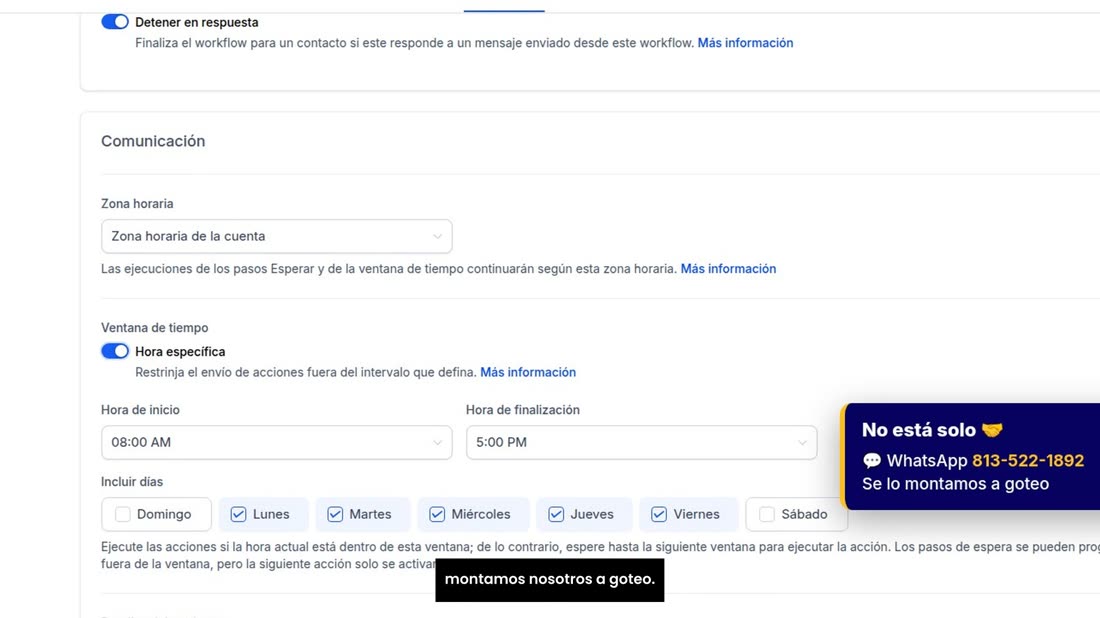The height and width of the screenshot is (618, 1100).
Task: Click the WhatsApp chat bubble icon
Action: click(872, 461)
